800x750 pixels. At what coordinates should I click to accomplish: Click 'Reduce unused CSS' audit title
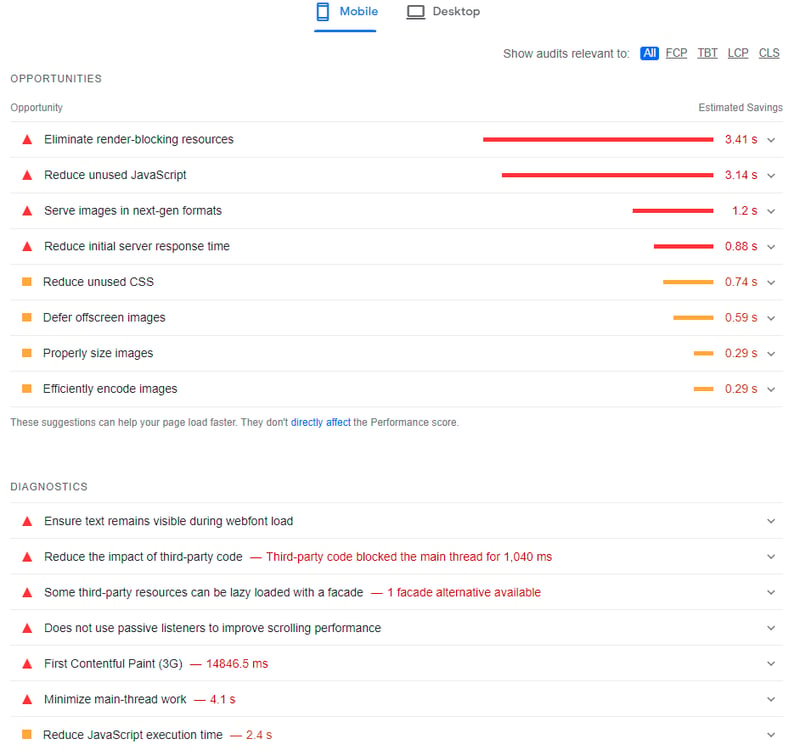(98, 282)
